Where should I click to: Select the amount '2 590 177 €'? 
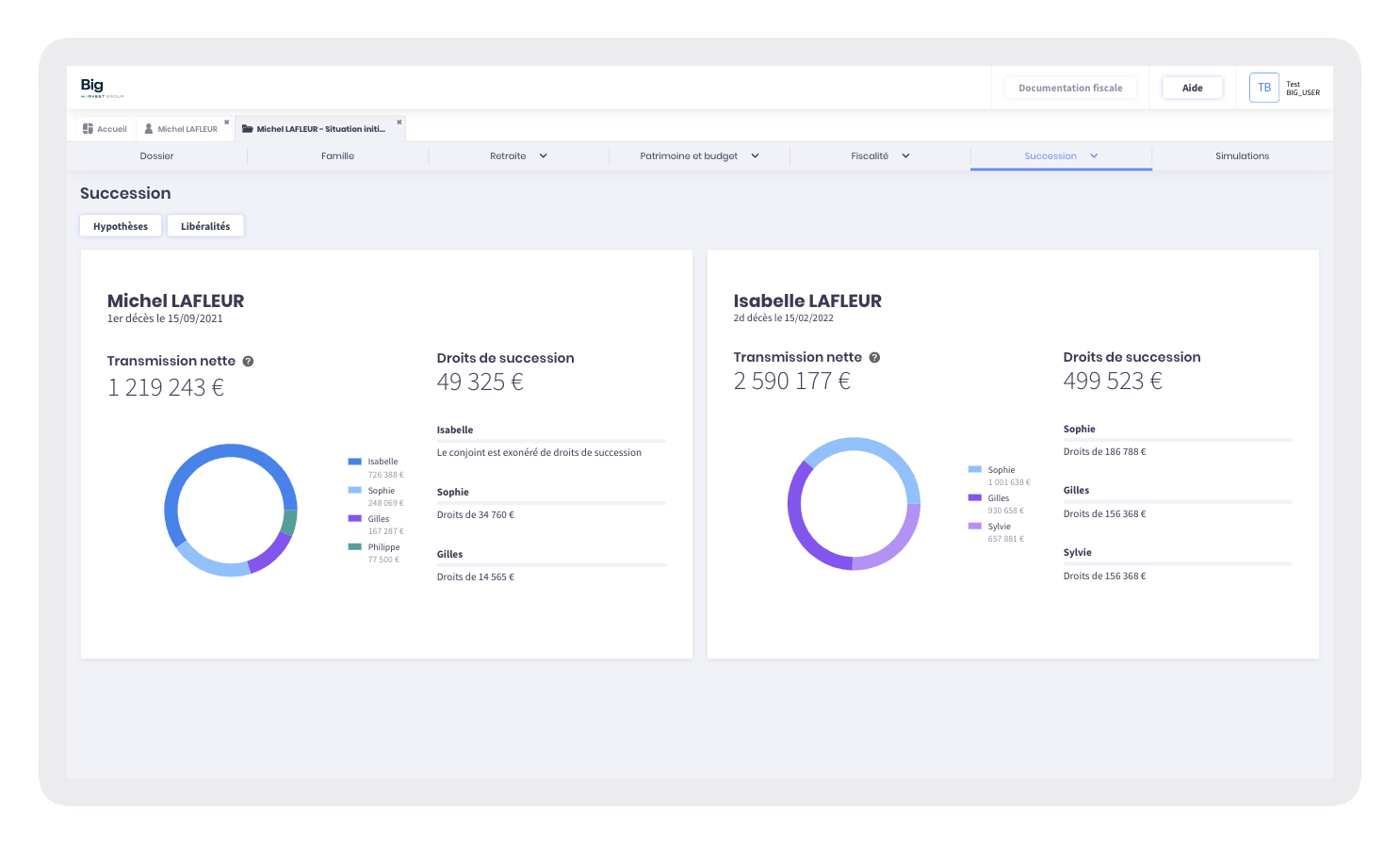pos(792,381)
